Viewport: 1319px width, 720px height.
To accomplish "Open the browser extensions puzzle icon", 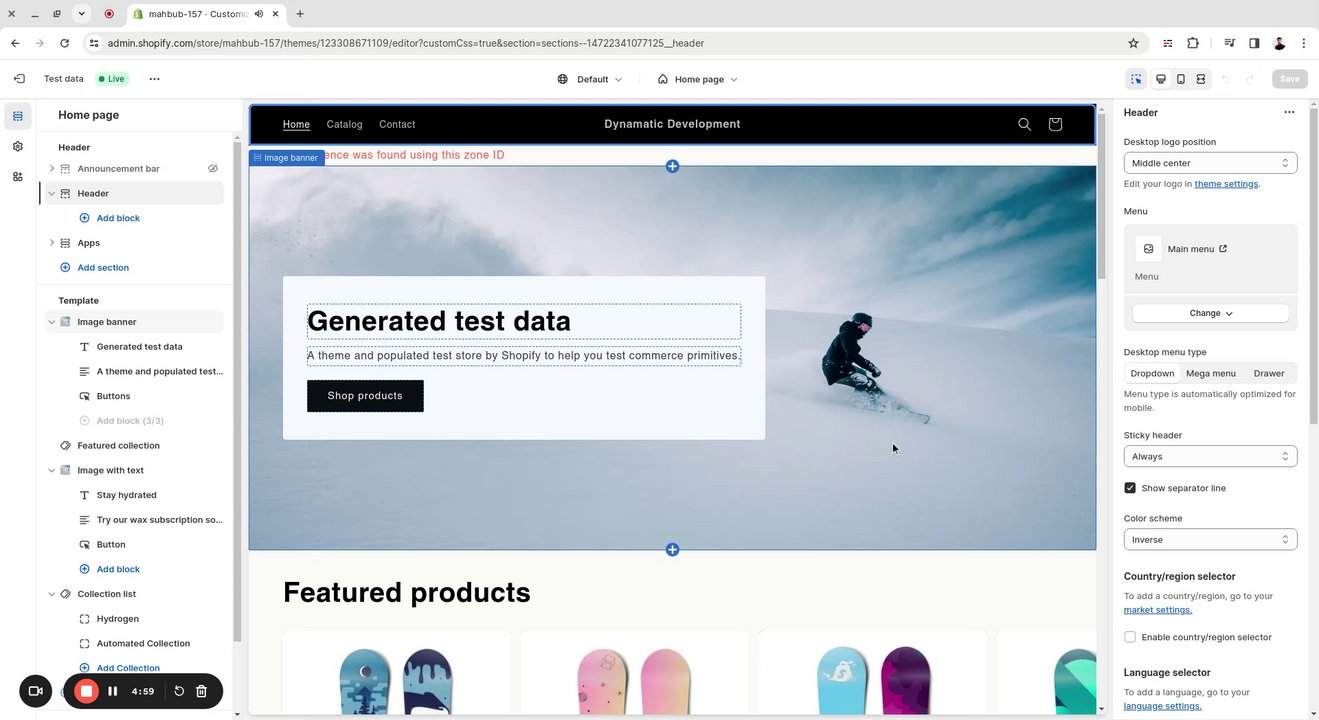I will point(1193,43).
